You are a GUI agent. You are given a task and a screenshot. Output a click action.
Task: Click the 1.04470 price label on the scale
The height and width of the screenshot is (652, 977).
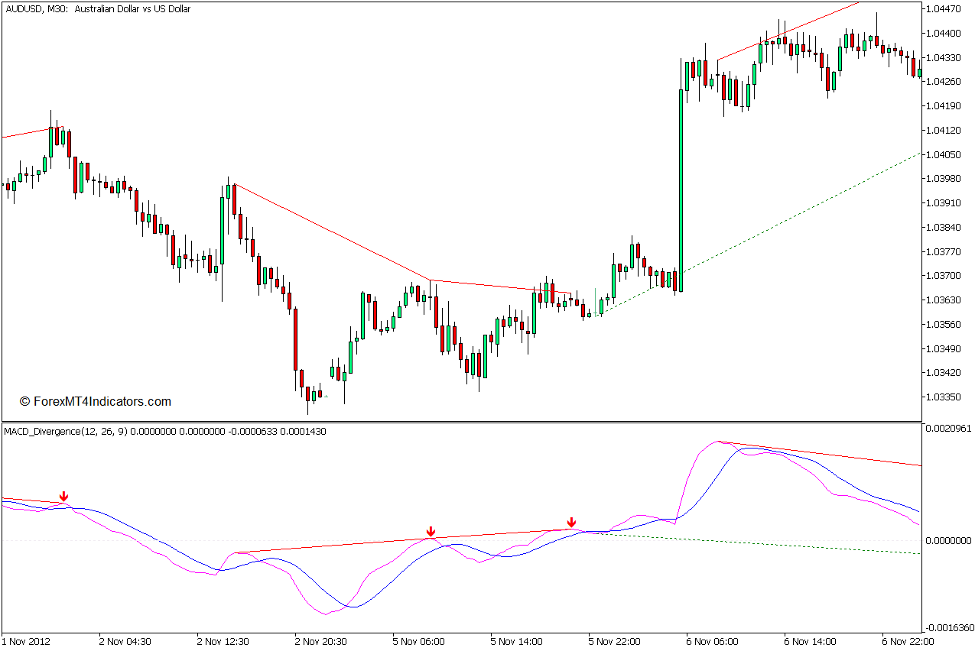946,8
